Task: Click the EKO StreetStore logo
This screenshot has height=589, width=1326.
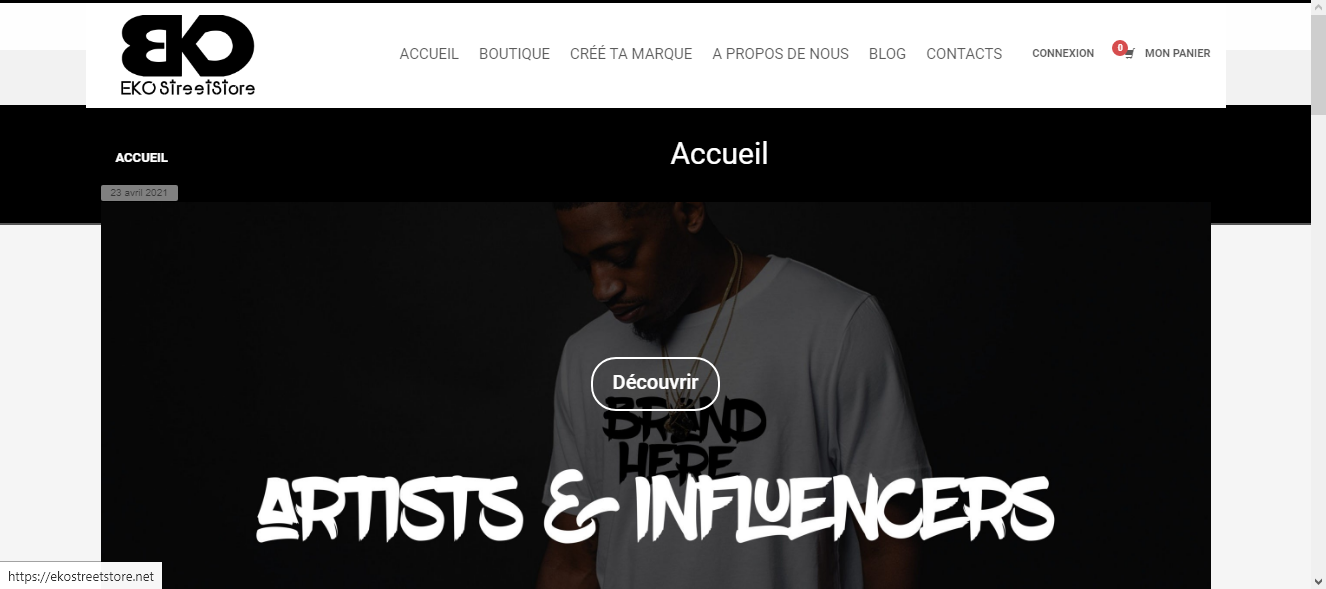Action: [188, 56]
